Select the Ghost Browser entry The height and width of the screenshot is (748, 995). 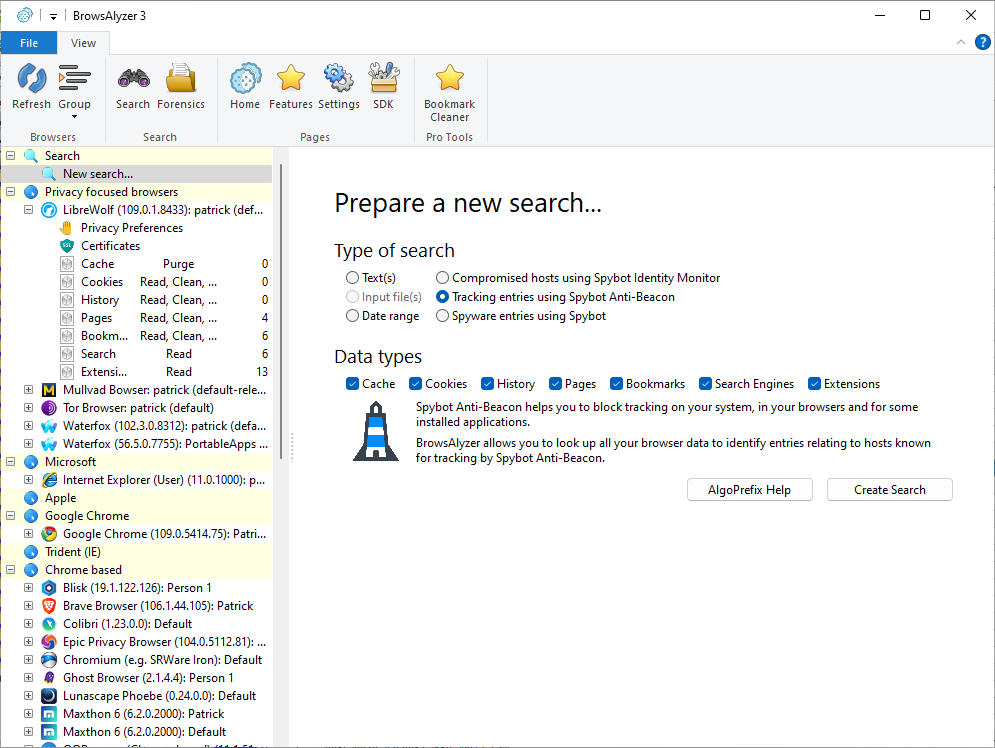pos(148,678)
